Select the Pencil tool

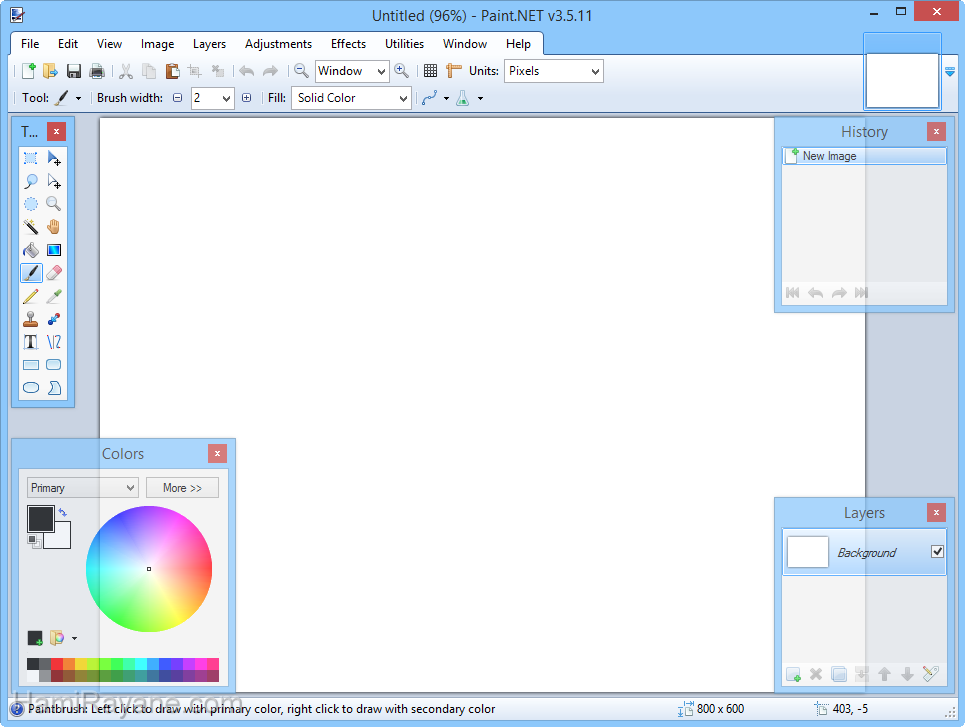tap(30, 296)
